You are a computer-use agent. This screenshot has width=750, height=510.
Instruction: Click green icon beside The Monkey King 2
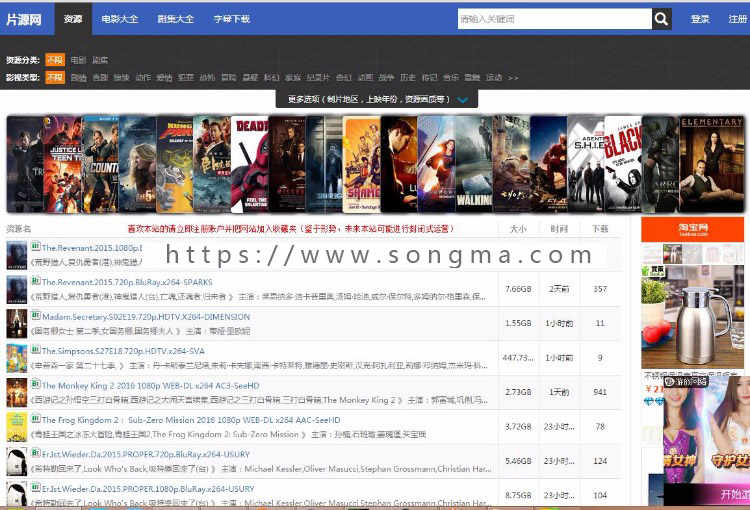[x=36, y=384]
